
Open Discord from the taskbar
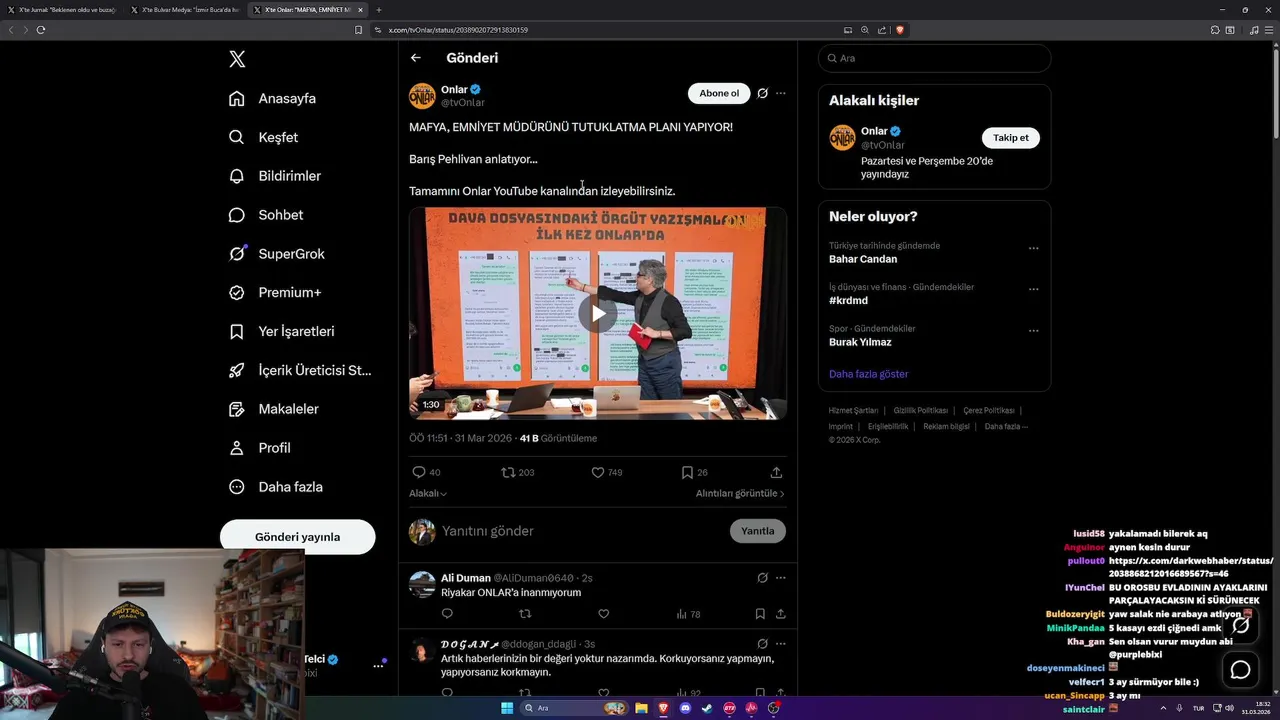tap(685, 708)
